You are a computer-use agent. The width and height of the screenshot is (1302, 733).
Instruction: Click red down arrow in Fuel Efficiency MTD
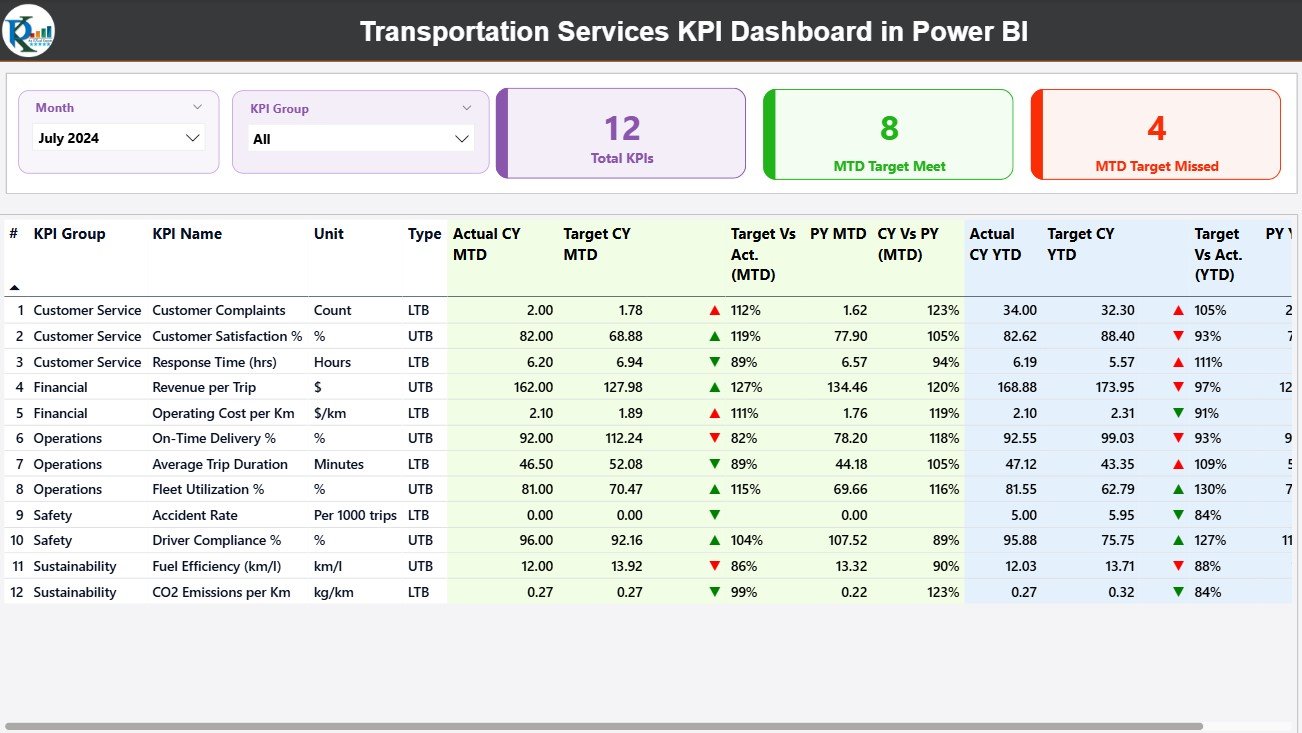tap(714, 567)
